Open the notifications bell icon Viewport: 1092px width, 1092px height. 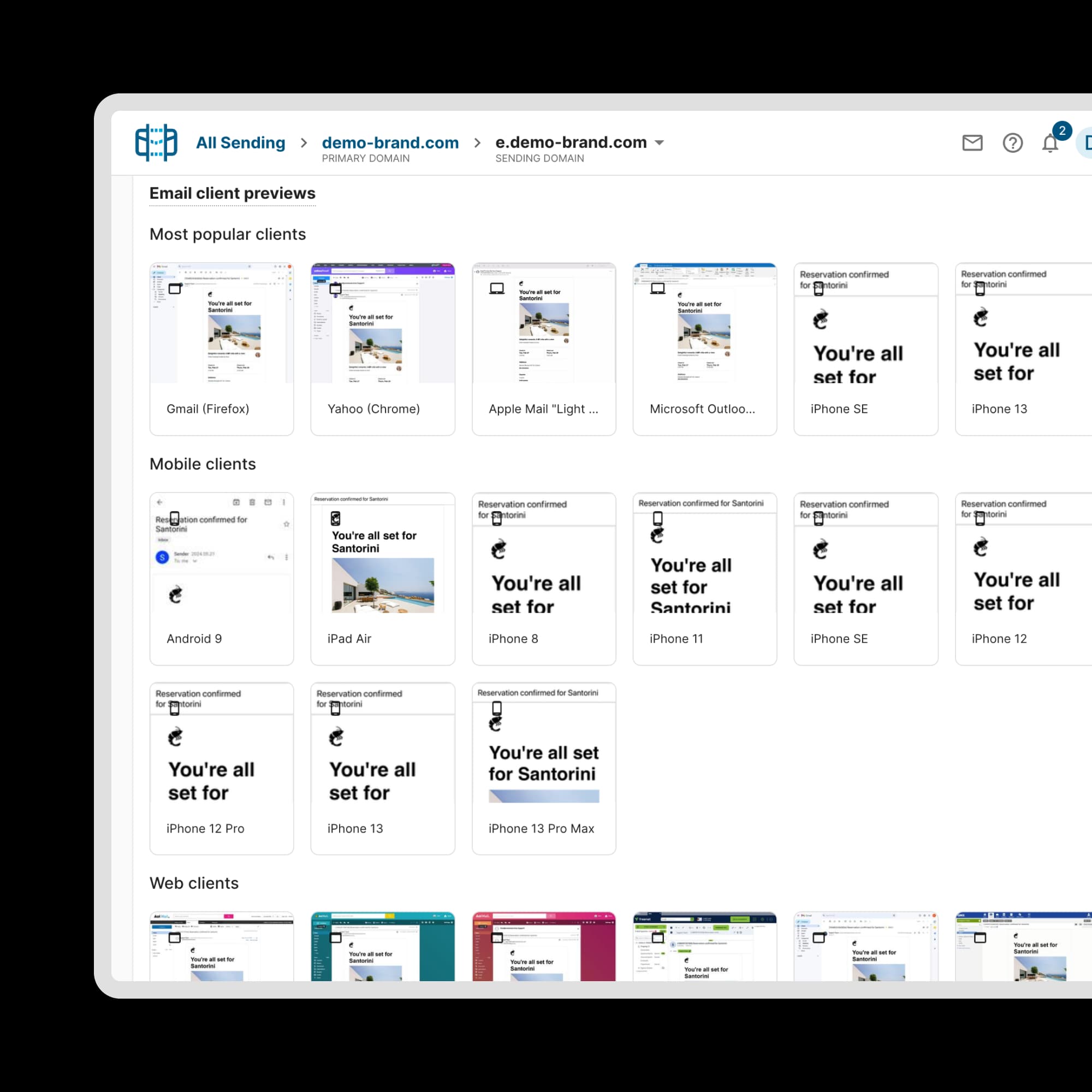tap(1050, 143)
